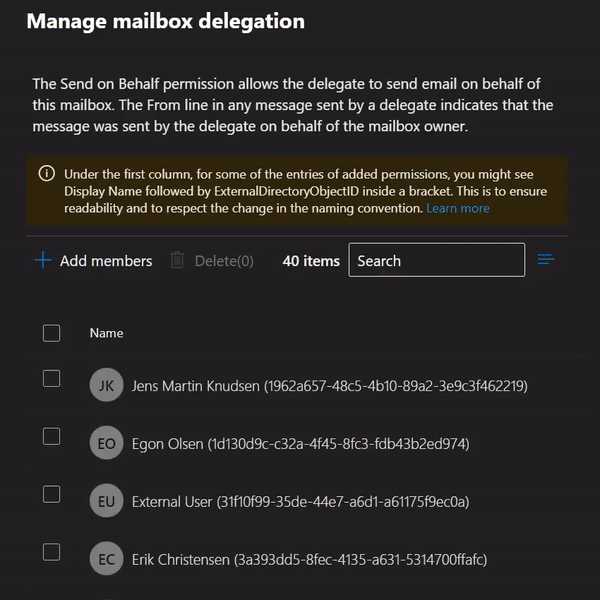
Task: Open the filter lines icon beside Search
Action: pyautogui.click(x=546, y=260)
